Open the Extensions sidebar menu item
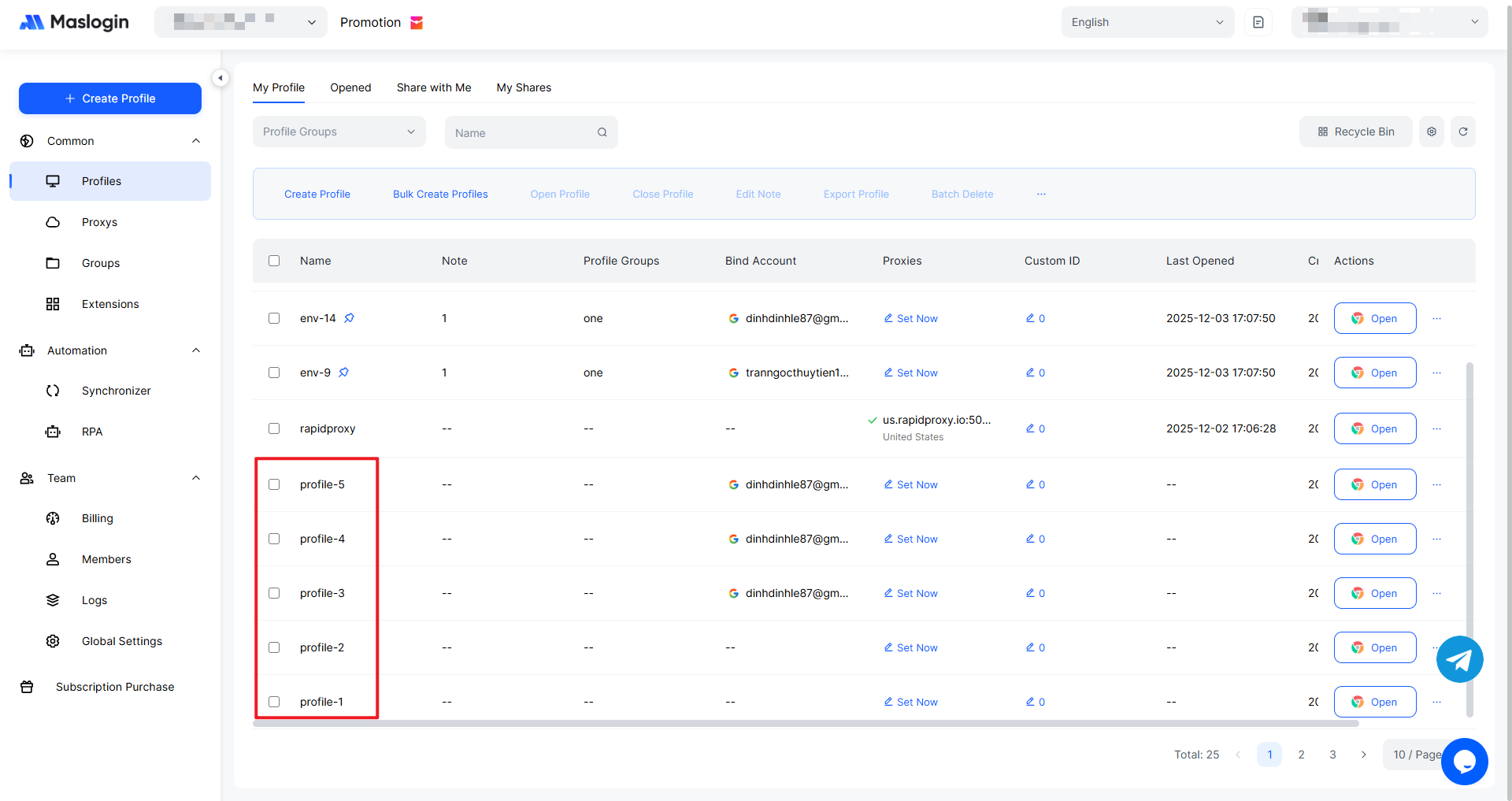 [110, 304]
